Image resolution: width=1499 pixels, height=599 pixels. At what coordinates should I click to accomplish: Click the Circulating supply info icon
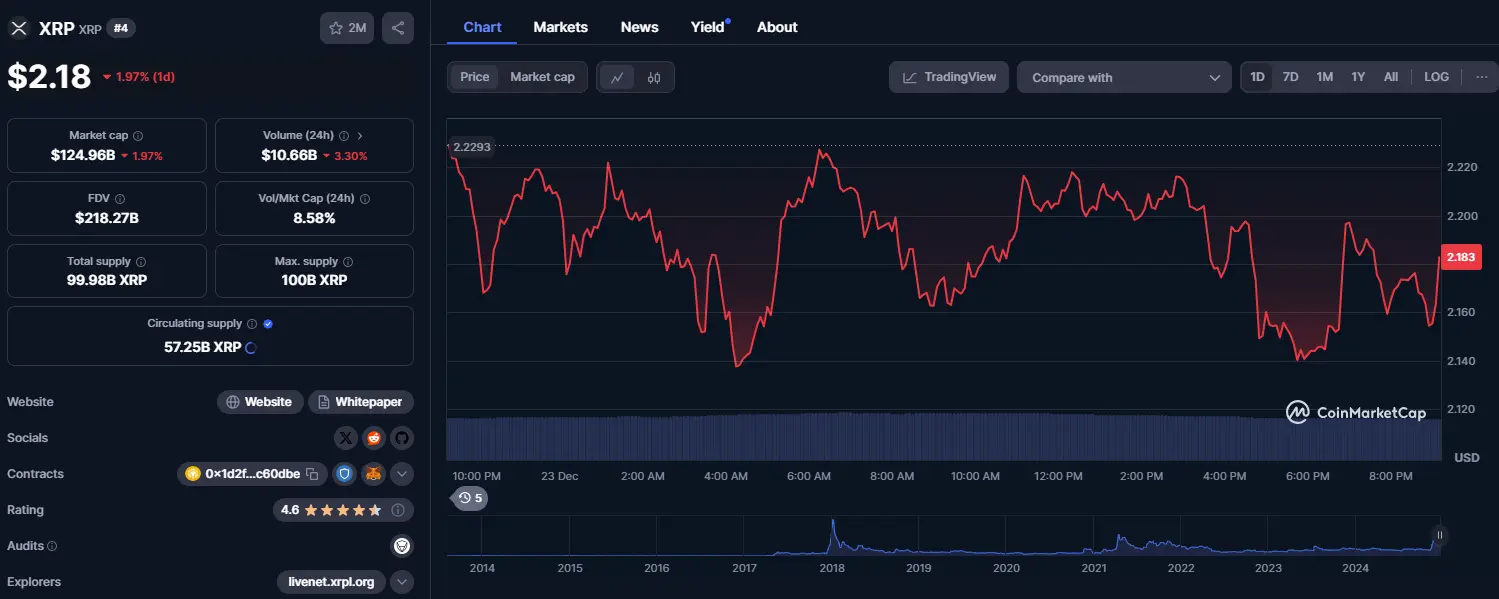point(252,324)
